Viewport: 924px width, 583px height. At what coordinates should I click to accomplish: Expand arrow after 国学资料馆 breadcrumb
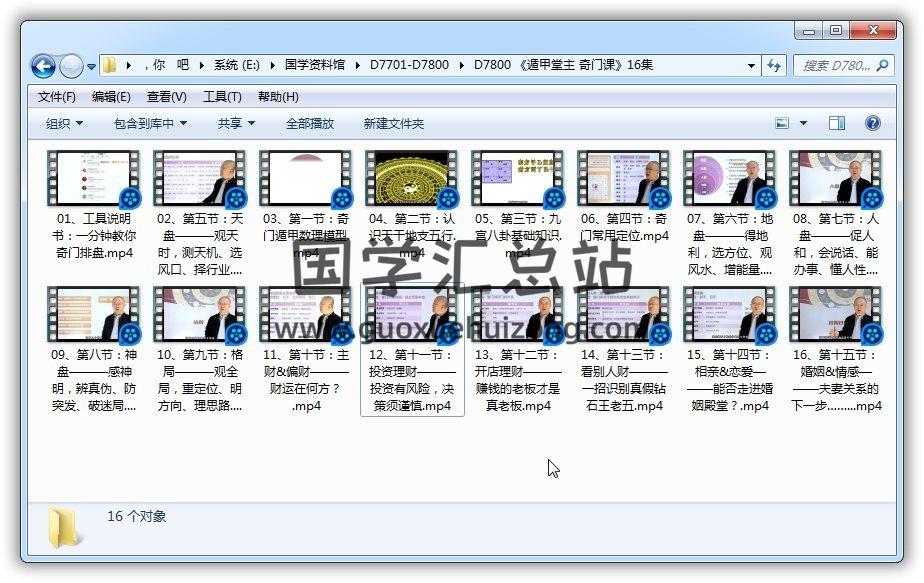tap(357, 65)
